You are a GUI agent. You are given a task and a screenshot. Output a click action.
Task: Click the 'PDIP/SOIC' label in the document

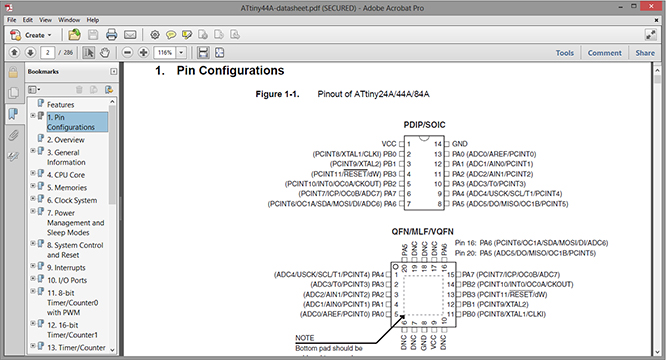424,125
